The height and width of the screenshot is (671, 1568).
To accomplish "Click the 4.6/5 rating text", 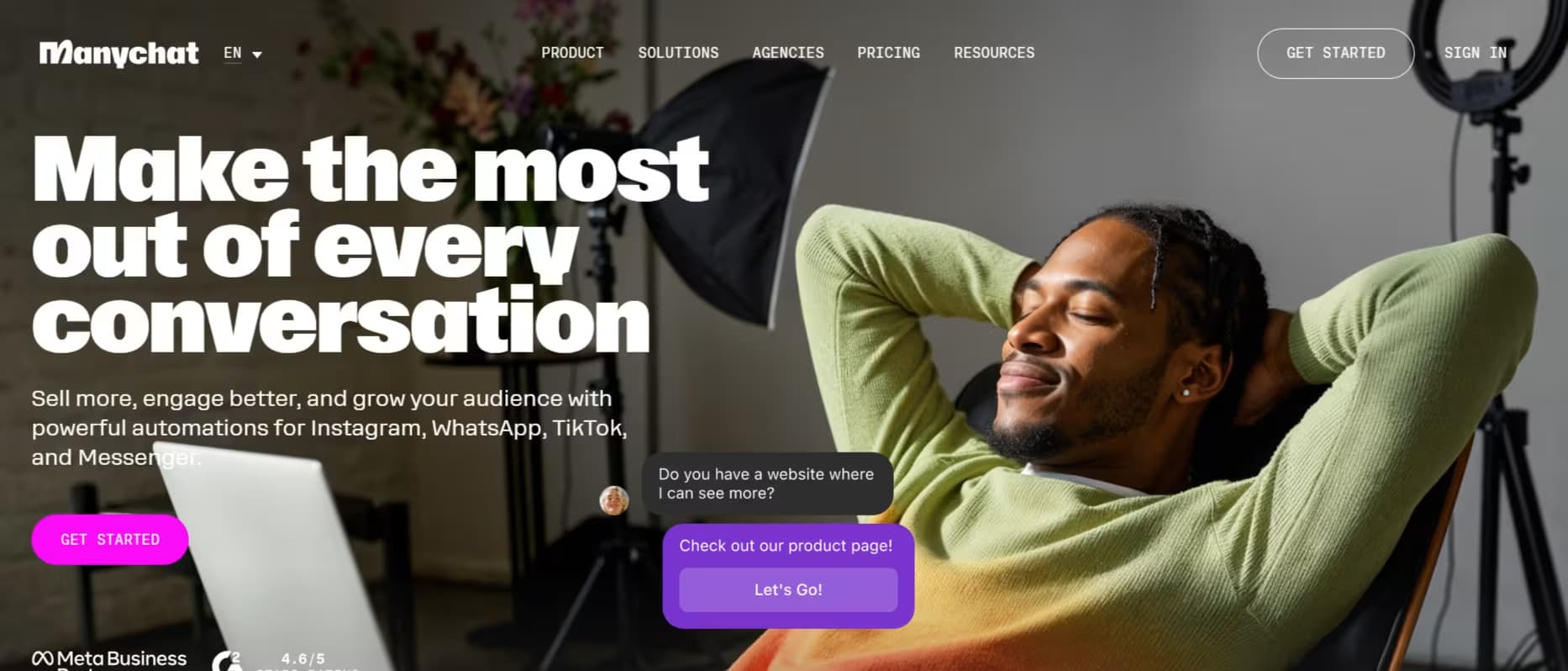I will tap(303, 659).
